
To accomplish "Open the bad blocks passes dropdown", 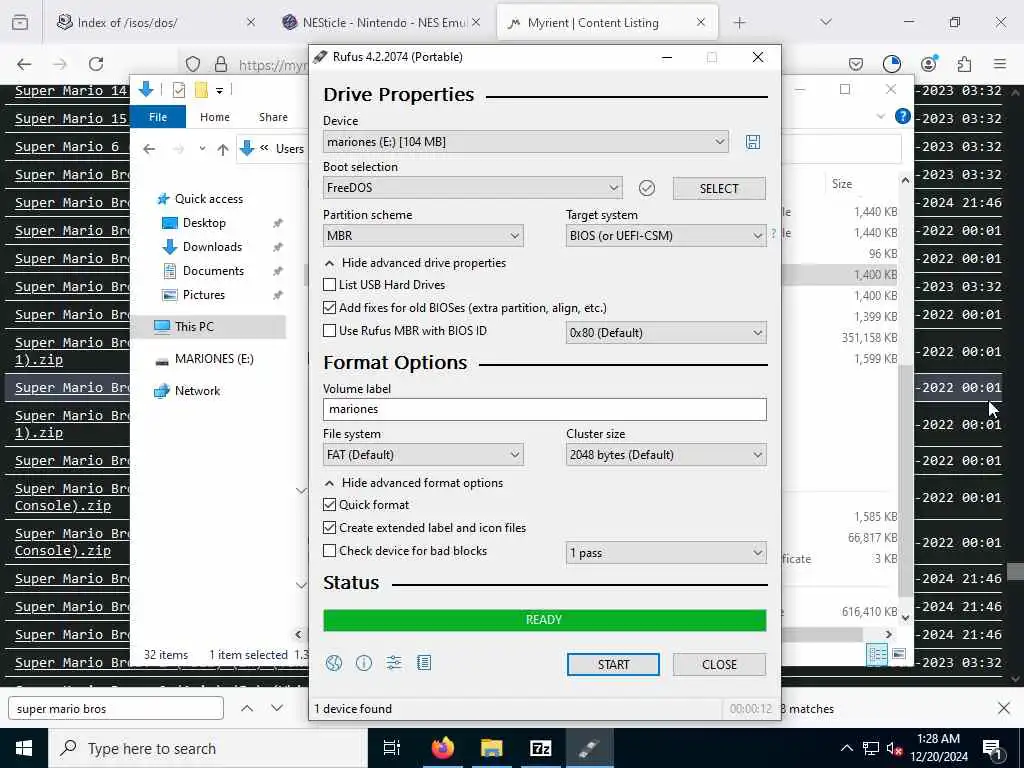I will click(x=665, y=552).
